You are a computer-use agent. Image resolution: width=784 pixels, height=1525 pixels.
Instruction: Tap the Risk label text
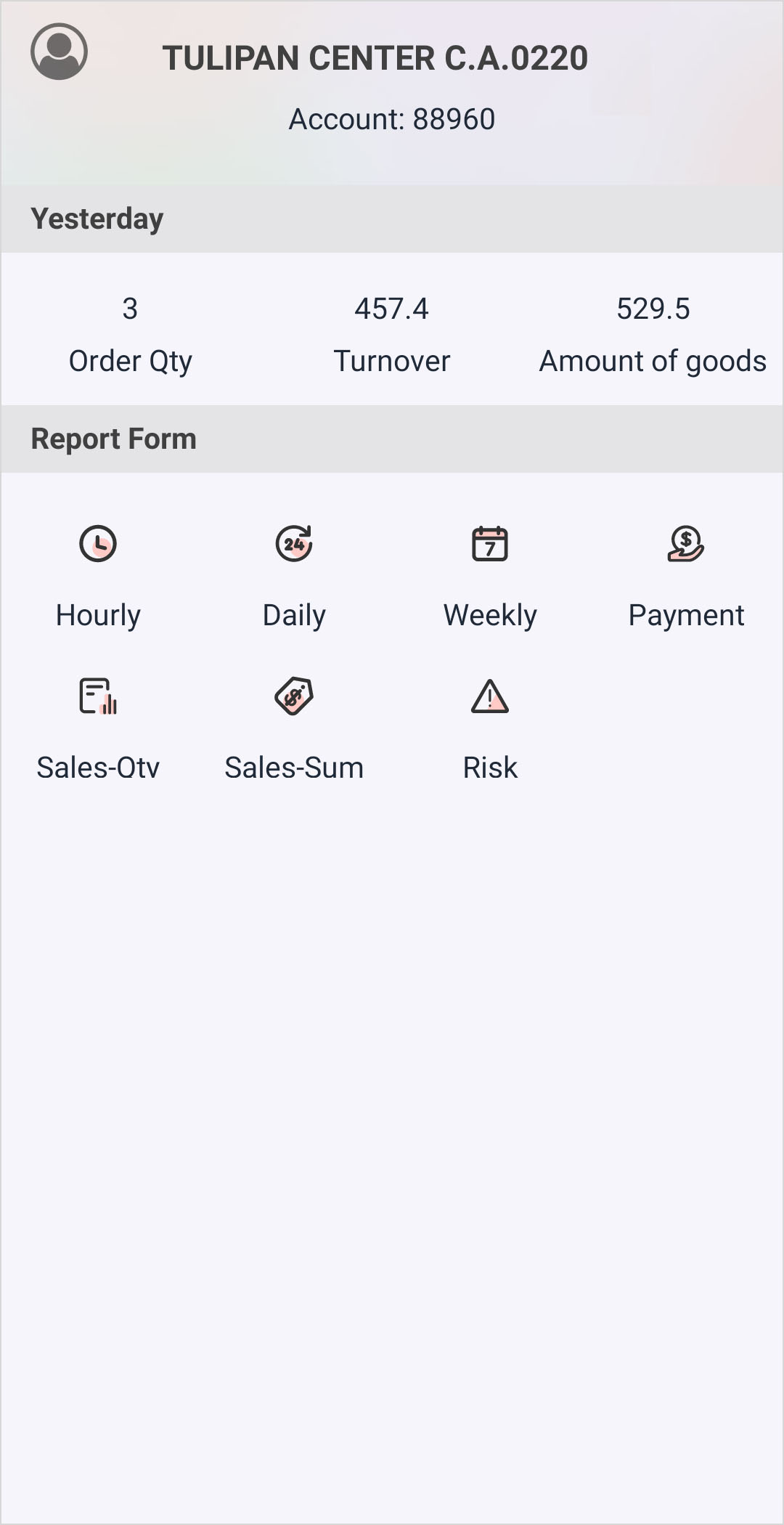tap(490, 768)
